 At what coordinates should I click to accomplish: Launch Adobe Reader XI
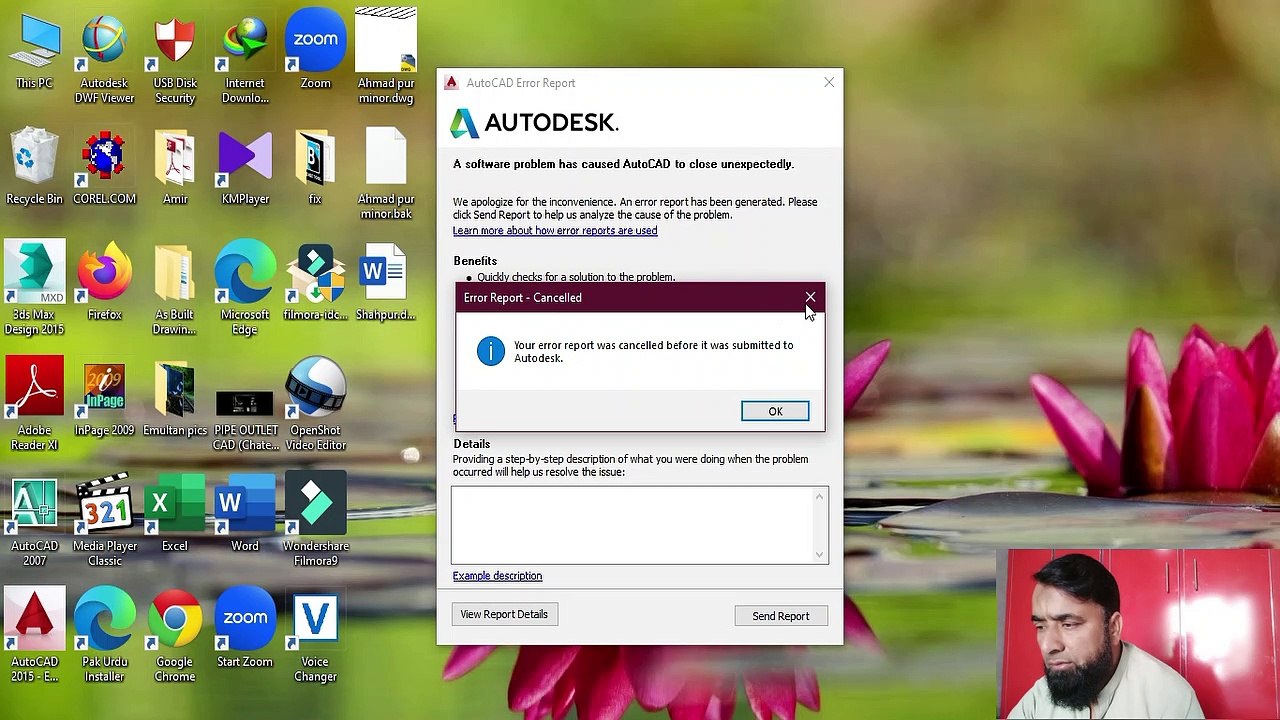(x=34, y=405)
